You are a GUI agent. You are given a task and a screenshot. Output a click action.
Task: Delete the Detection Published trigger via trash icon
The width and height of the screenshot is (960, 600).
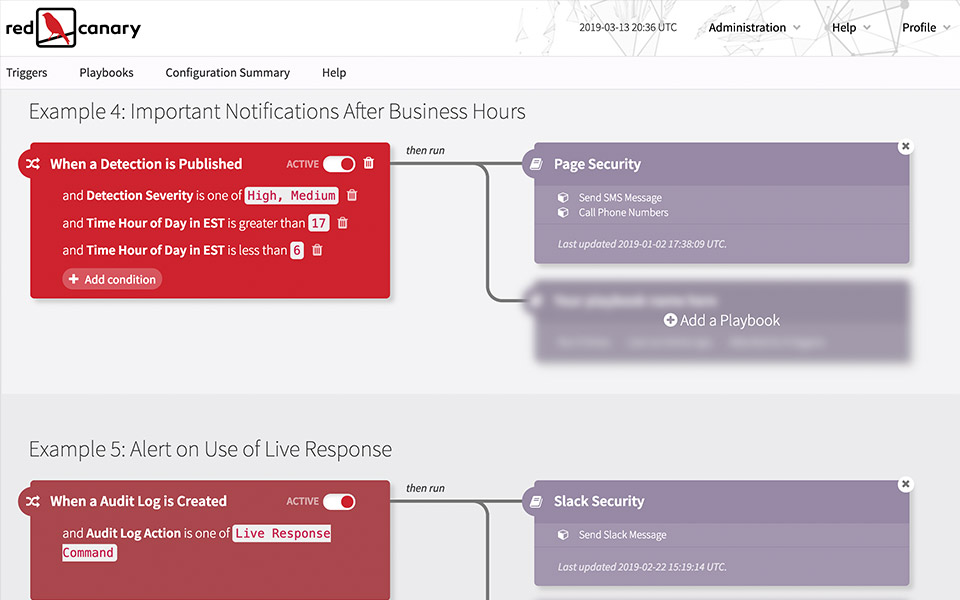tap(369, 164)
